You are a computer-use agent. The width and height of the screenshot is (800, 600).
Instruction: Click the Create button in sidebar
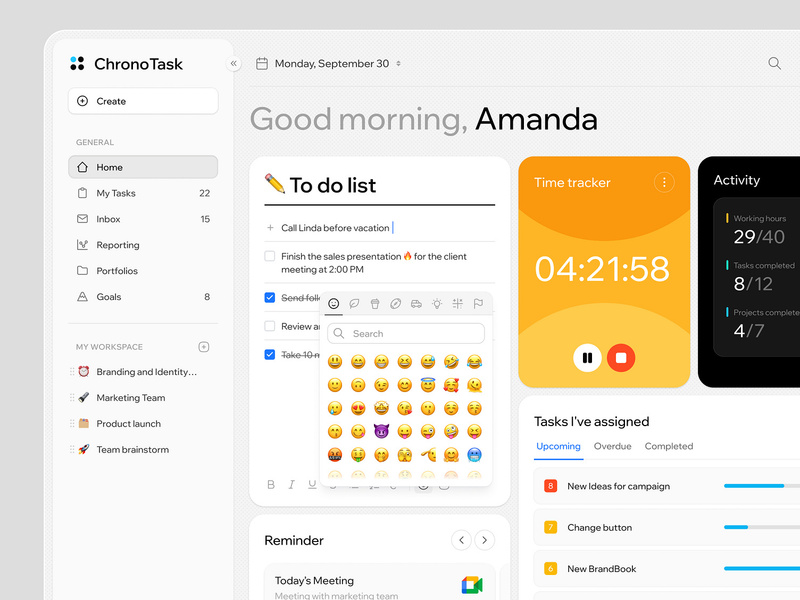[142, 101]
